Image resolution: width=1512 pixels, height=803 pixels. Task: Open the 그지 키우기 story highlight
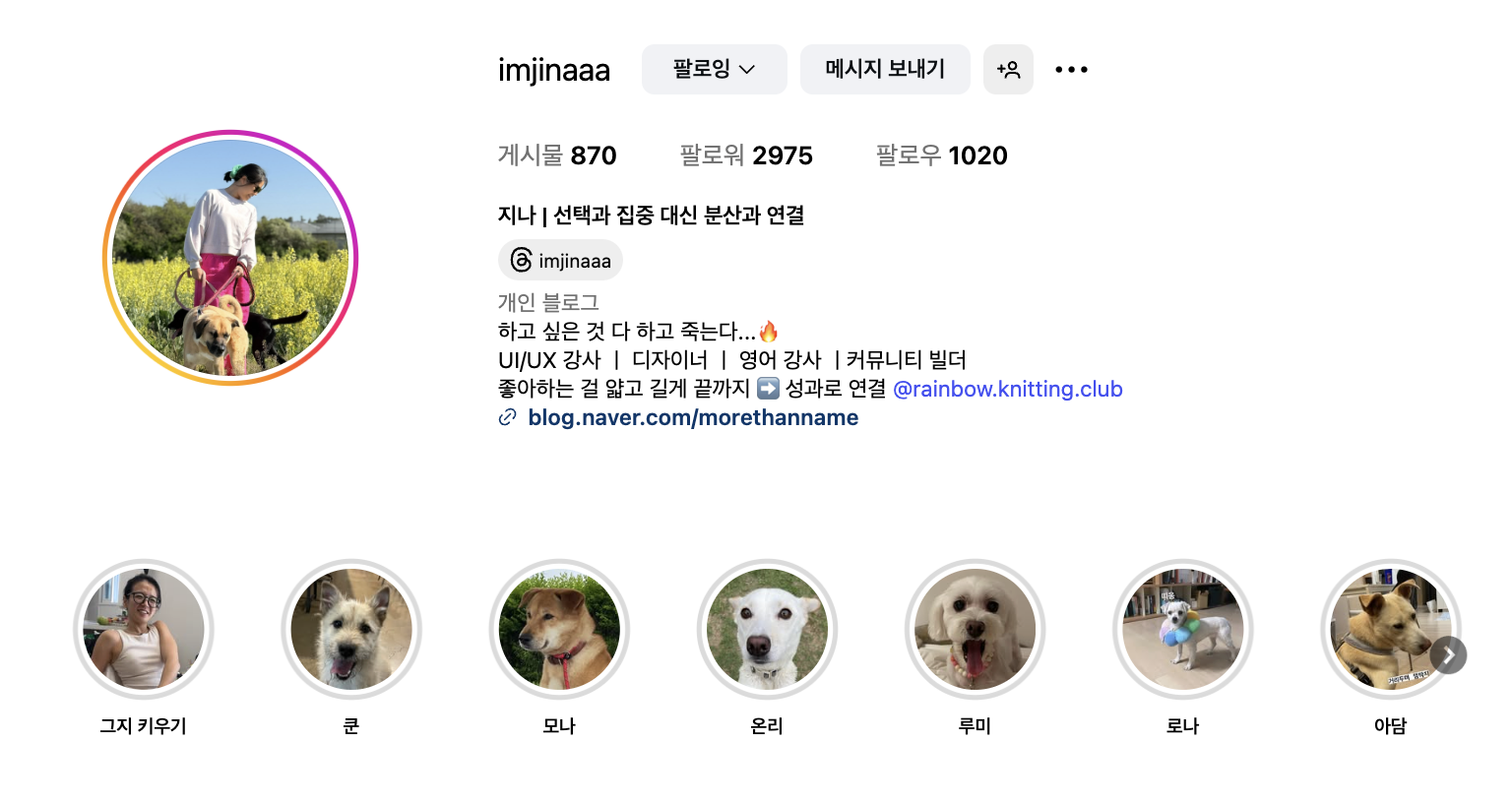click(x=144, y=630)
